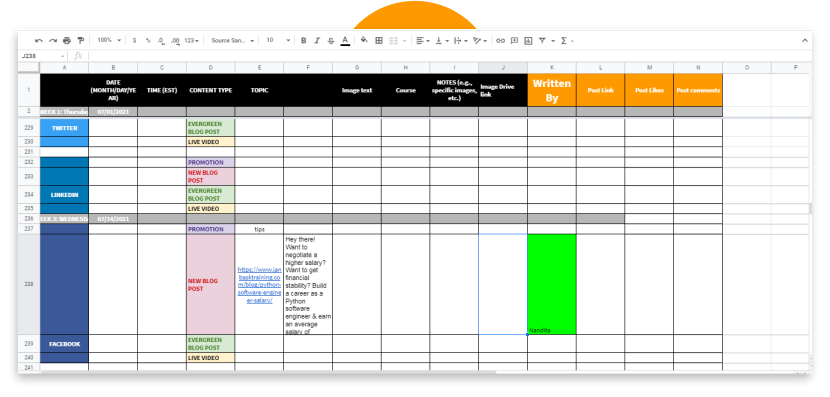
Task: Click the redo arrow icon
Action: point(52,40)
